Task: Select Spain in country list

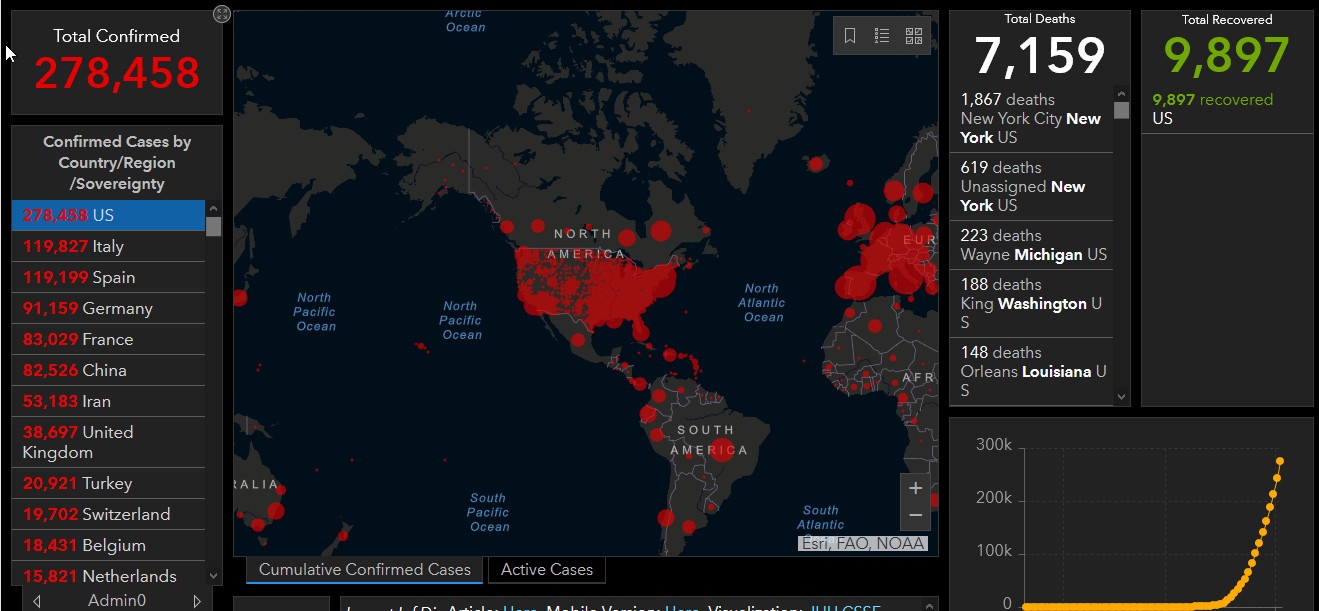Action: pos(108,277)
